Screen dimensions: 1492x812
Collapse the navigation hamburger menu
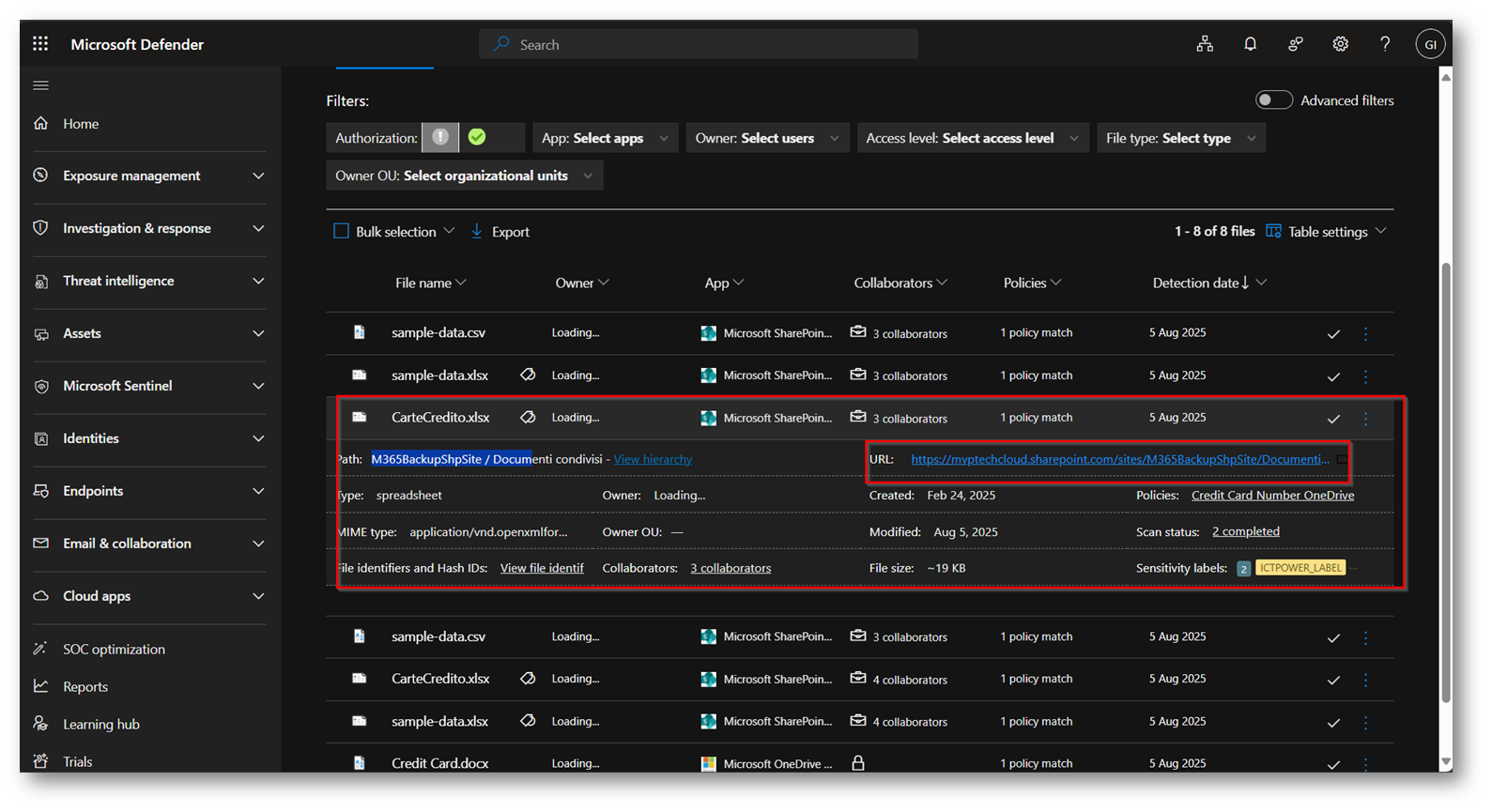tap(40, 85)
